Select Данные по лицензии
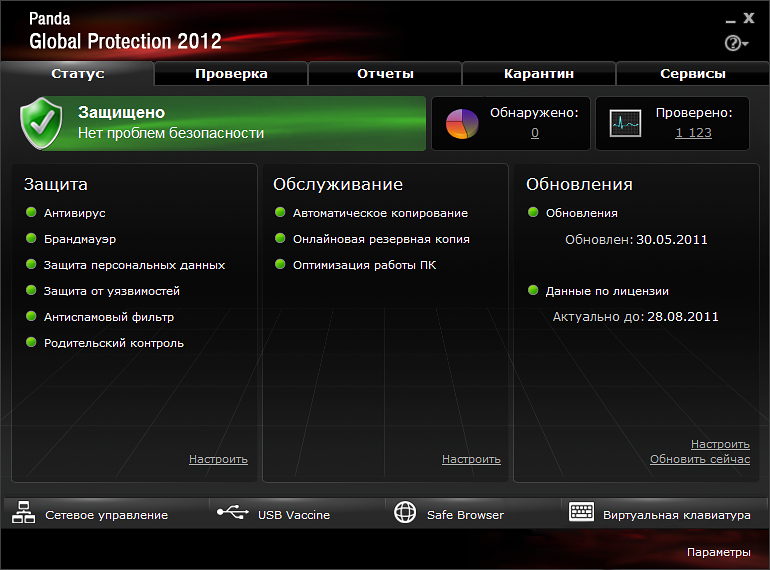770x570 pixels. click(x=607, y=291)
